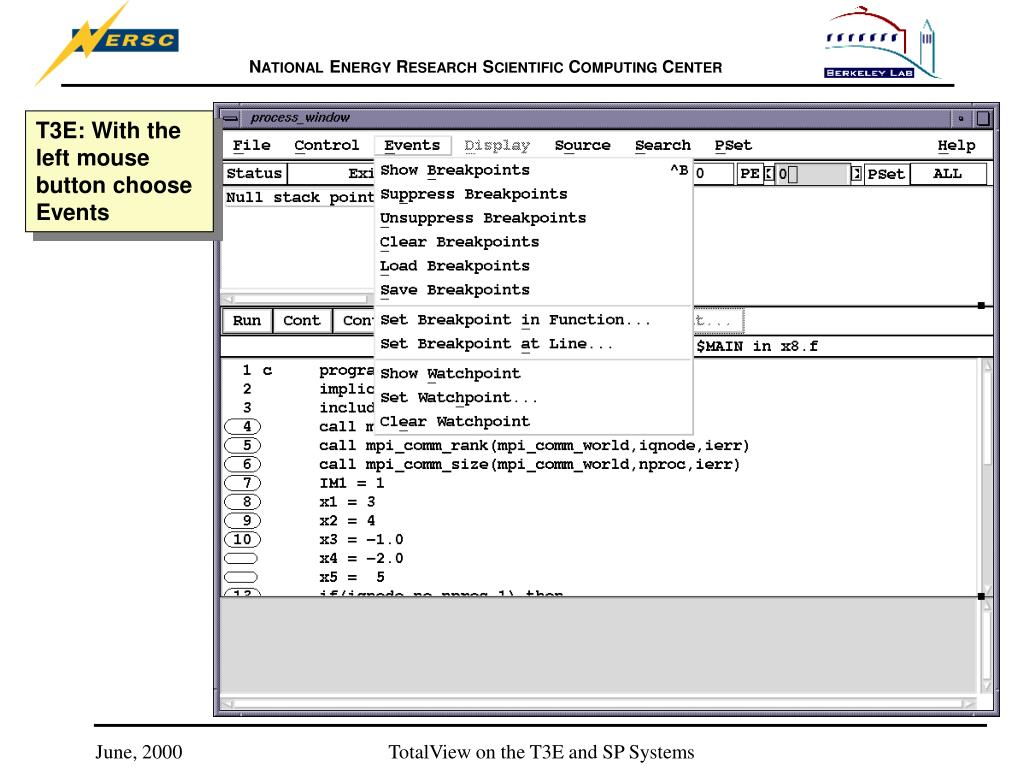Open window menu icon in title bar
The image size is (1024, 768).
[231, 118]
